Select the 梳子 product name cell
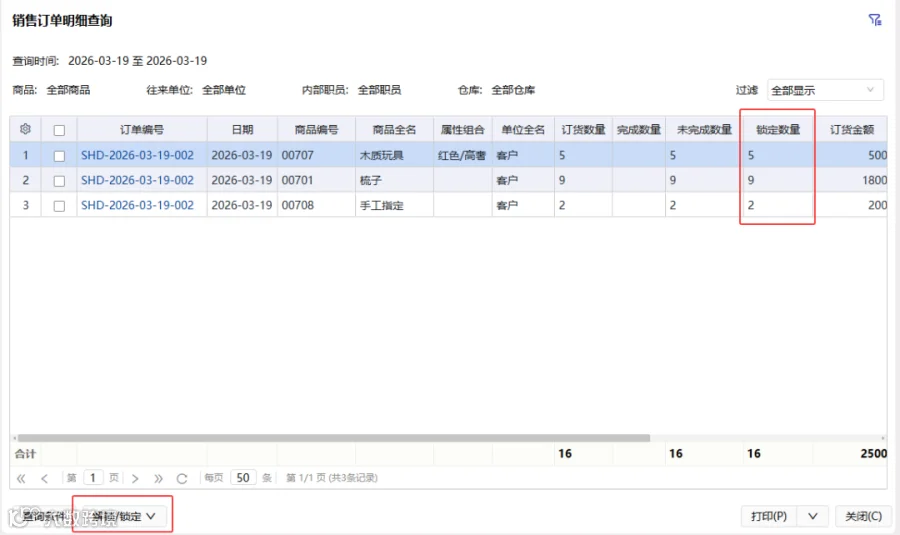The image size is (900, 535). point(394,180)
